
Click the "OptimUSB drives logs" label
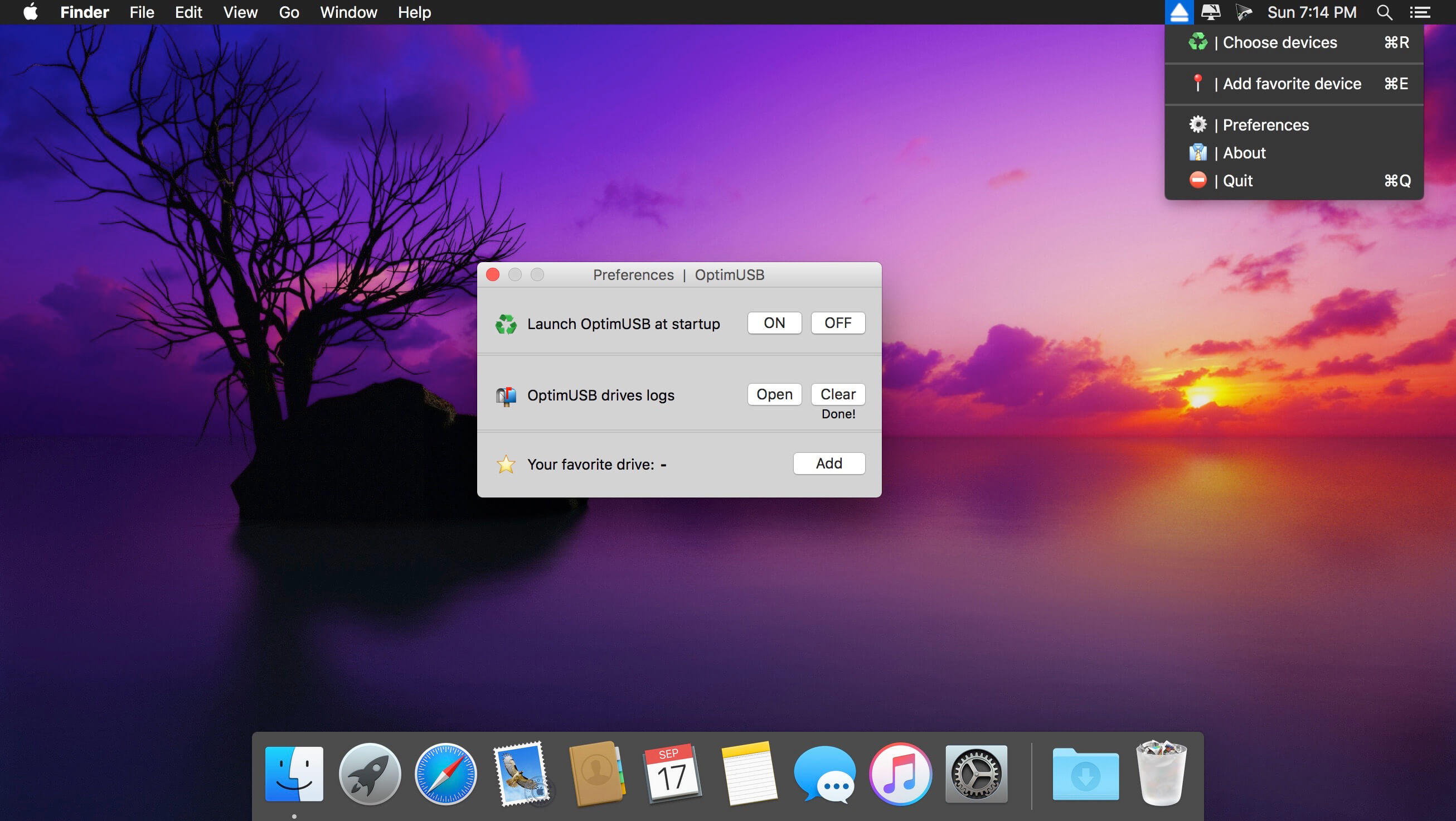coord(601,395)
